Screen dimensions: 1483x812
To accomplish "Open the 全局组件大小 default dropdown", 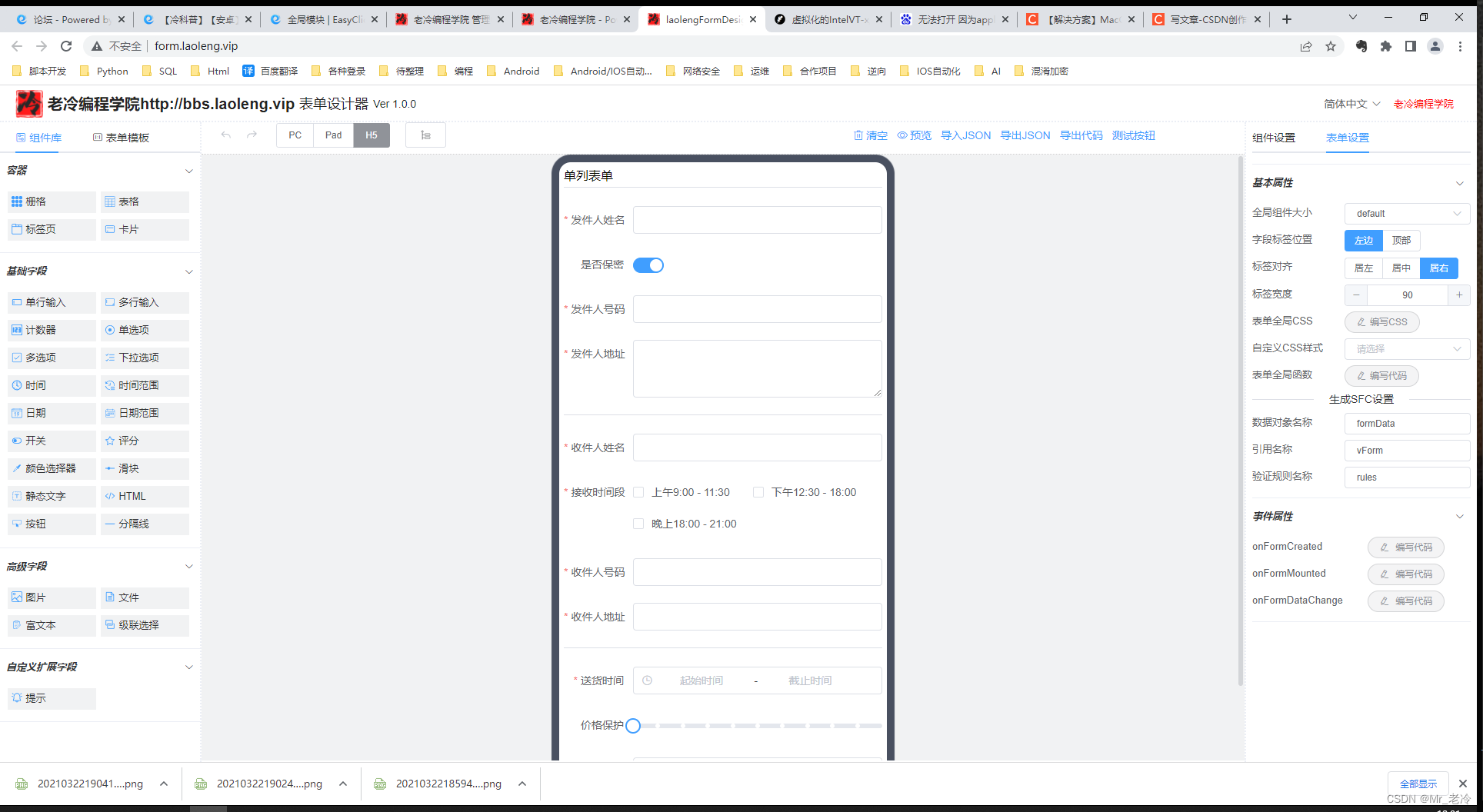I will pyautogui.click(x=1407, y=213).
